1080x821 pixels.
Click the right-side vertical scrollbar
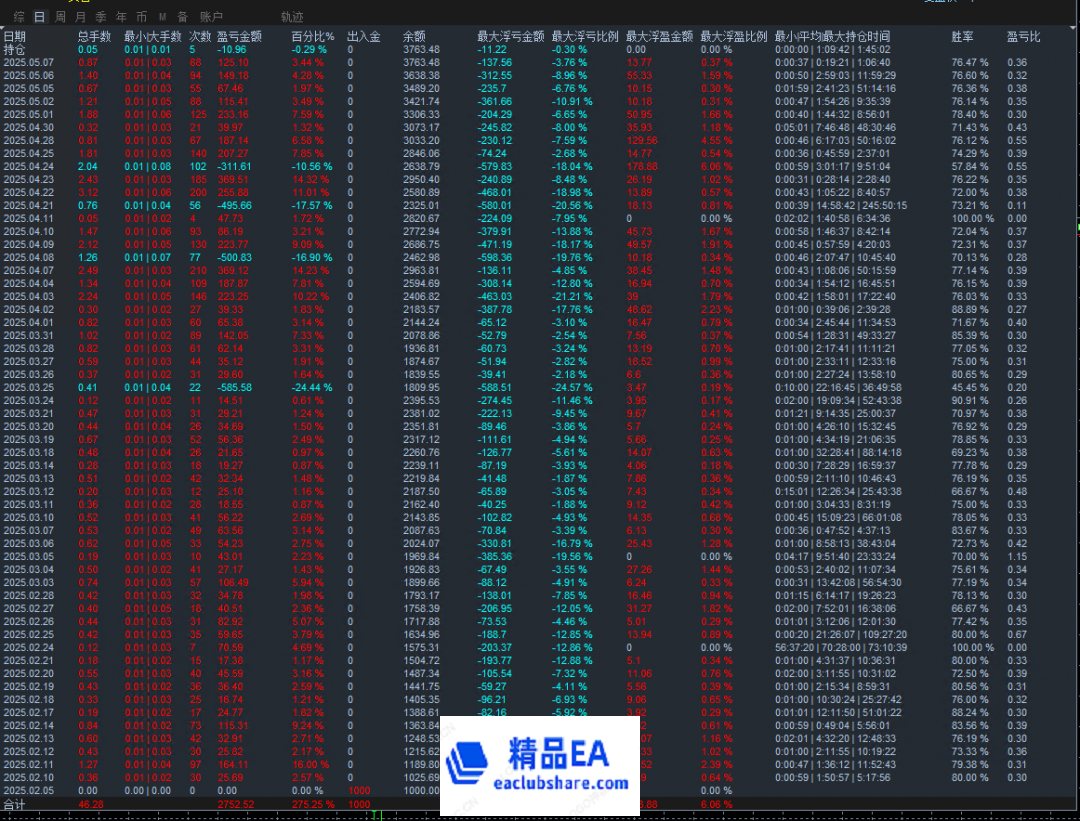pos(1074,400)
